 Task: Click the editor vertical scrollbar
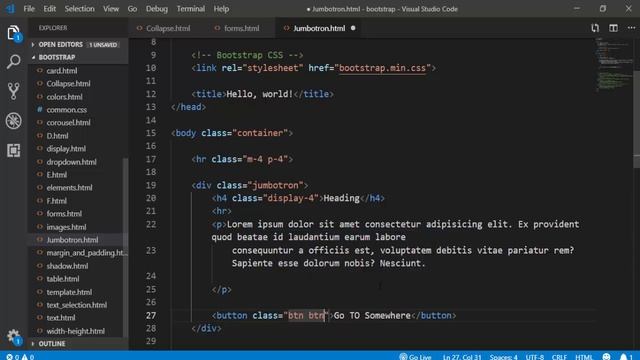point(637,118)
